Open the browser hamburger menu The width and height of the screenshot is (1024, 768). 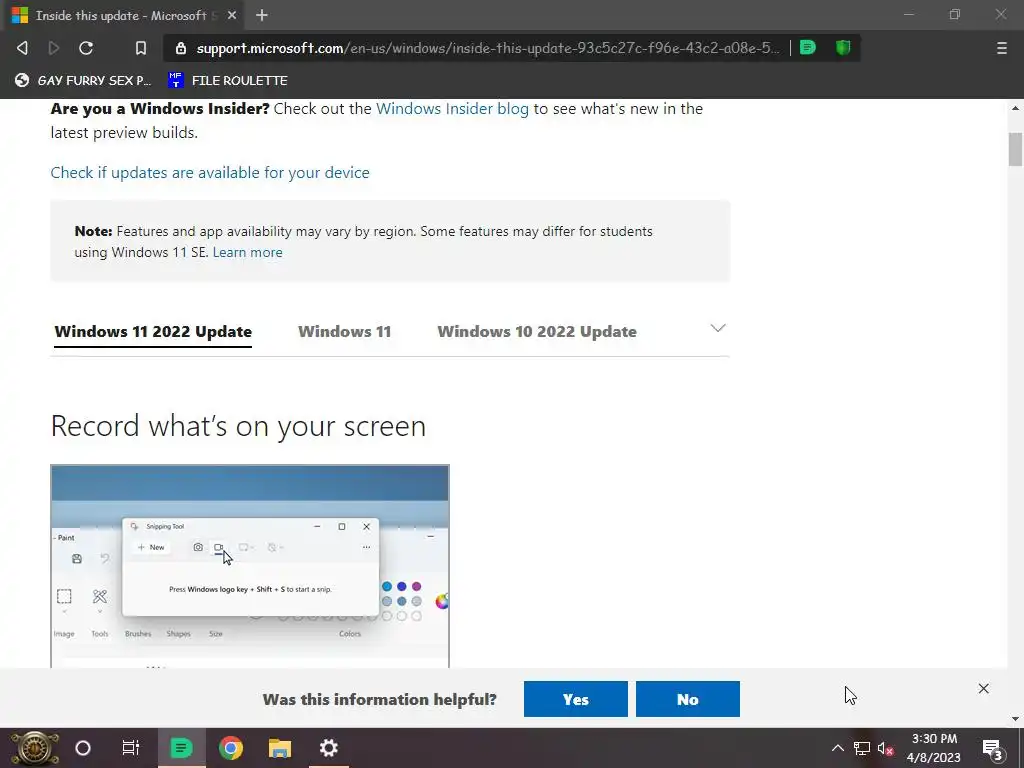point(1002,48)
